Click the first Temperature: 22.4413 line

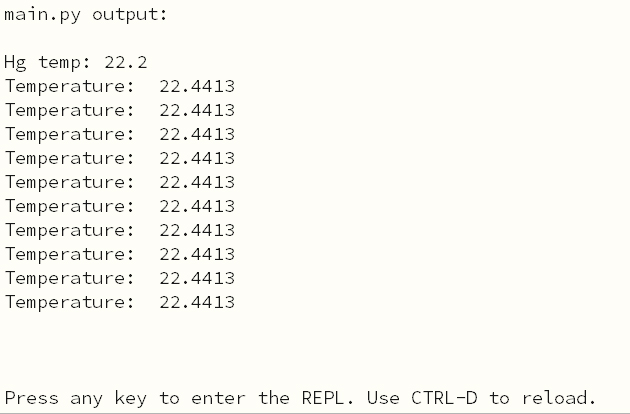[120, 86]
